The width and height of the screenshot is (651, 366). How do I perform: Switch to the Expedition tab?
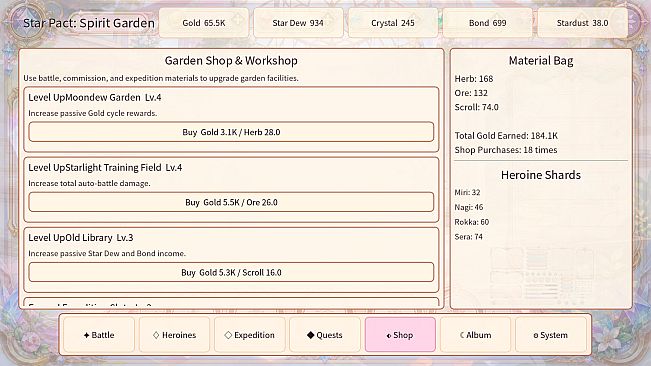tap(250, 335)
